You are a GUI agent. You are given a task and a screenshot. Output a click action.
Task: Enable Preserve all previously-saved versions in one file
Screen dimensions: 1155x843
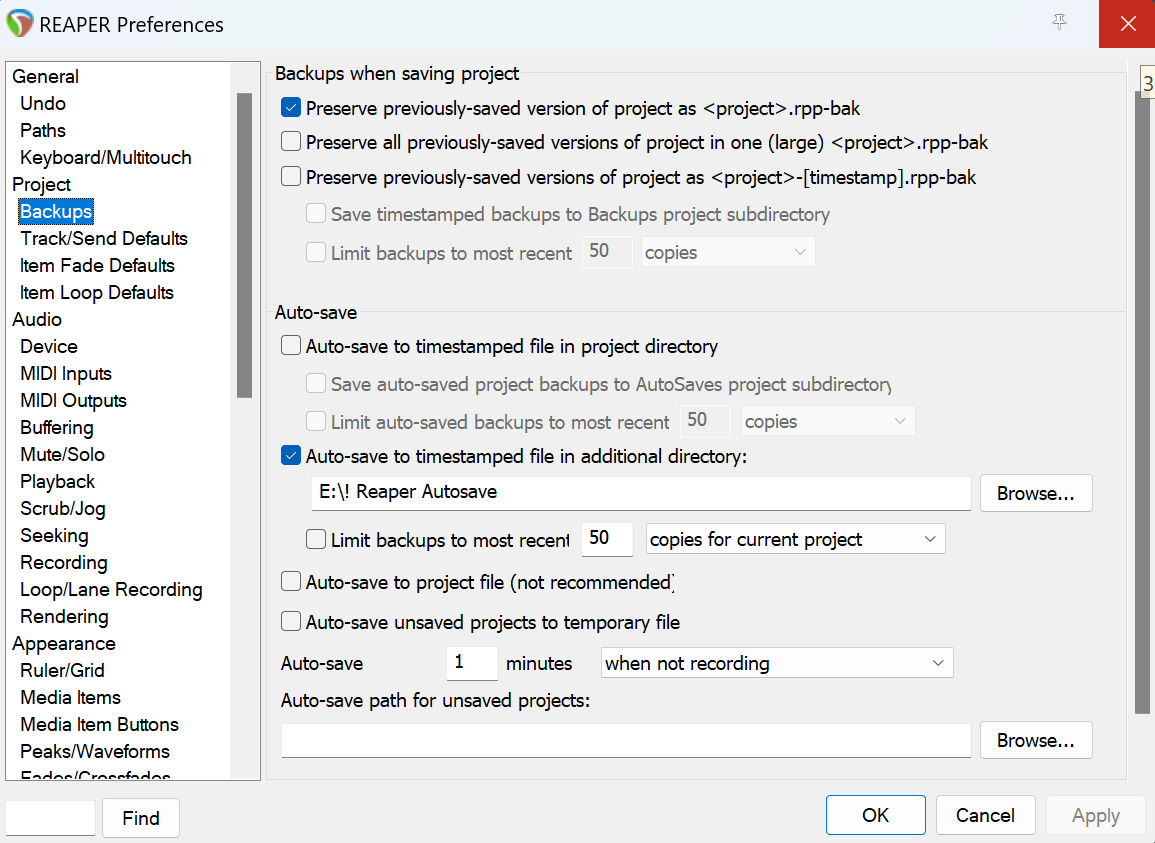(x=291, y=141)
